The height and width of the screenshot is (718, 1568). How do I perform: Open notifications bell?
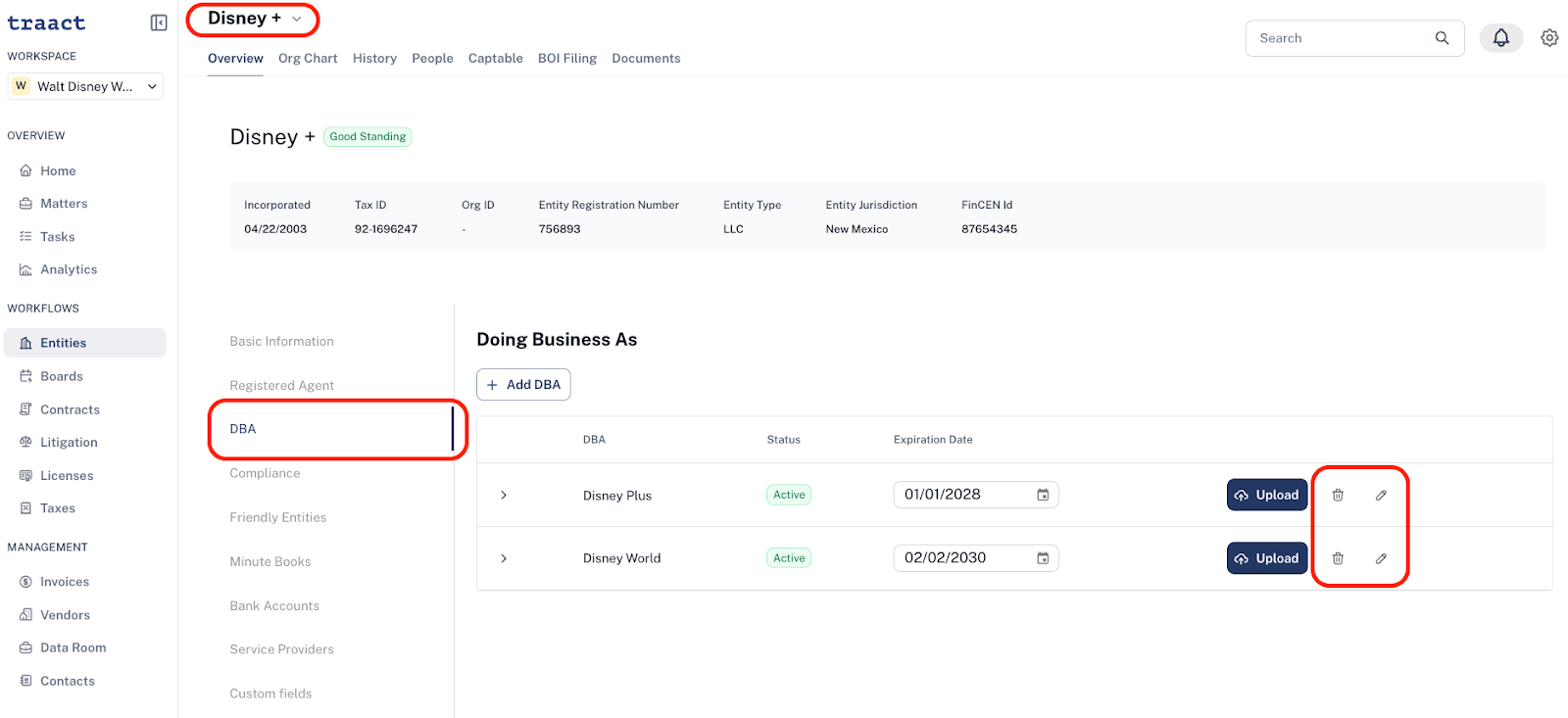tap(1500, 38)
